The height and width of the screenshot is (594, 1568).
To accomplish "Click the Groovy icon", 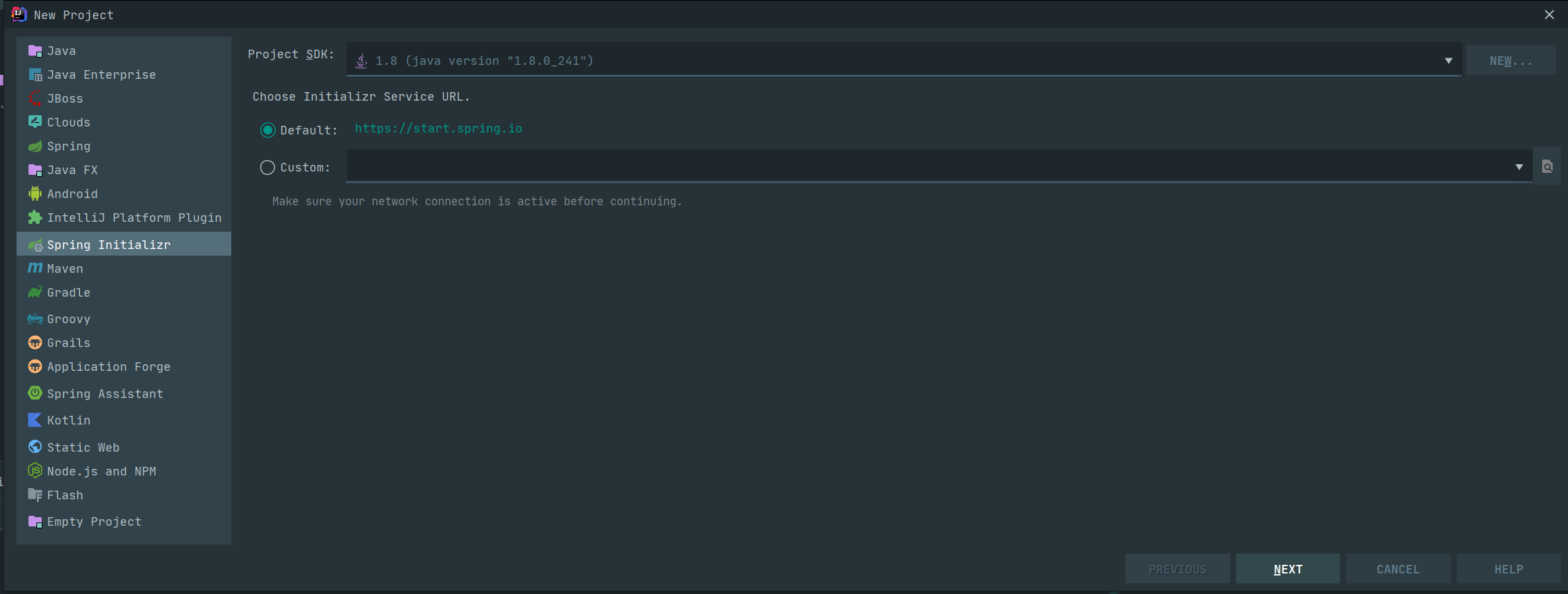I will [x=35, y=319].
